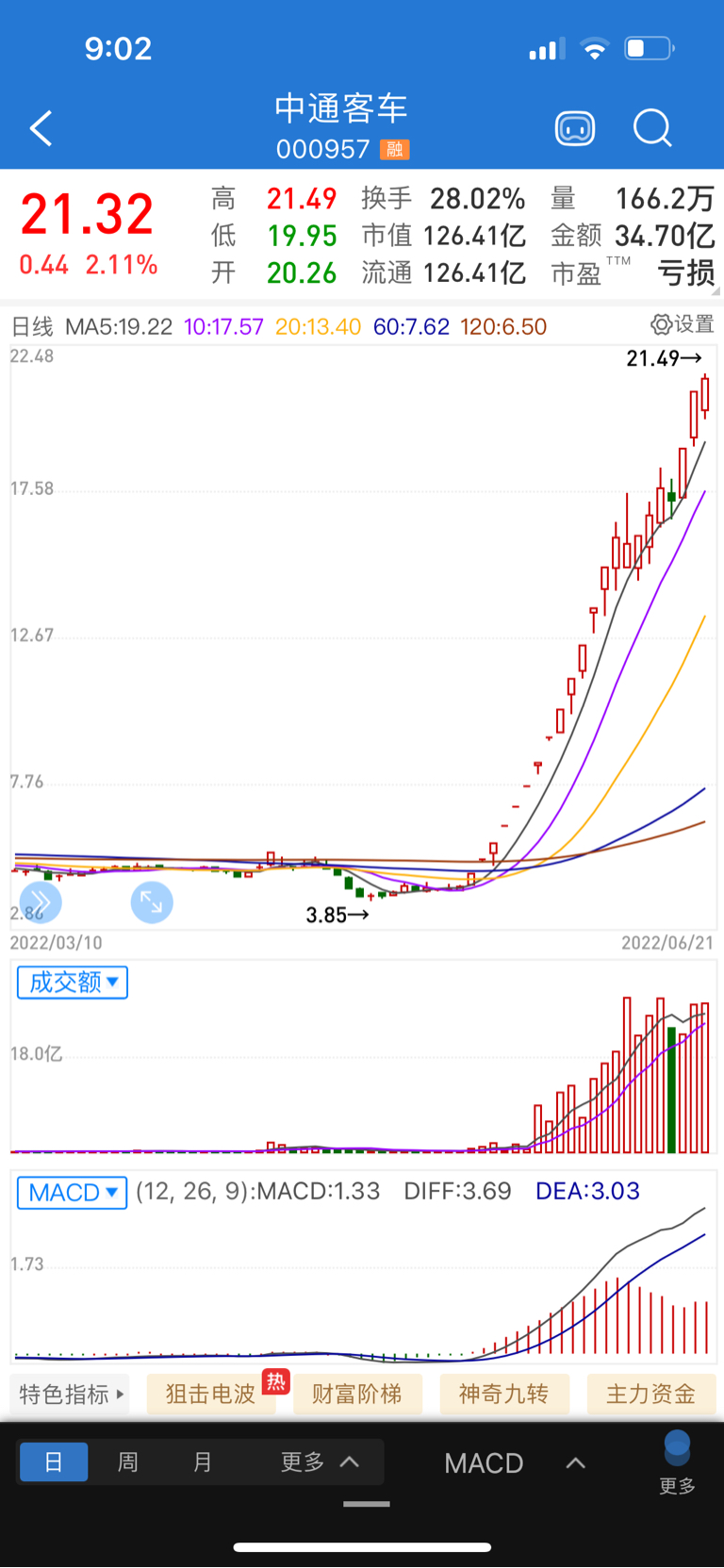
Task: Open 更多 floating ball at bottom right
Action: [x=677, y=1462]
